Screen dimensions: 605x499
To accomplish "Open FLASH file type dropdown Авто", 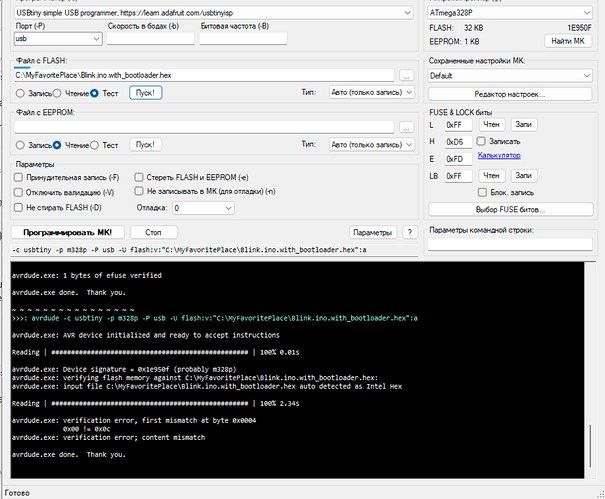I will [372, 93].
